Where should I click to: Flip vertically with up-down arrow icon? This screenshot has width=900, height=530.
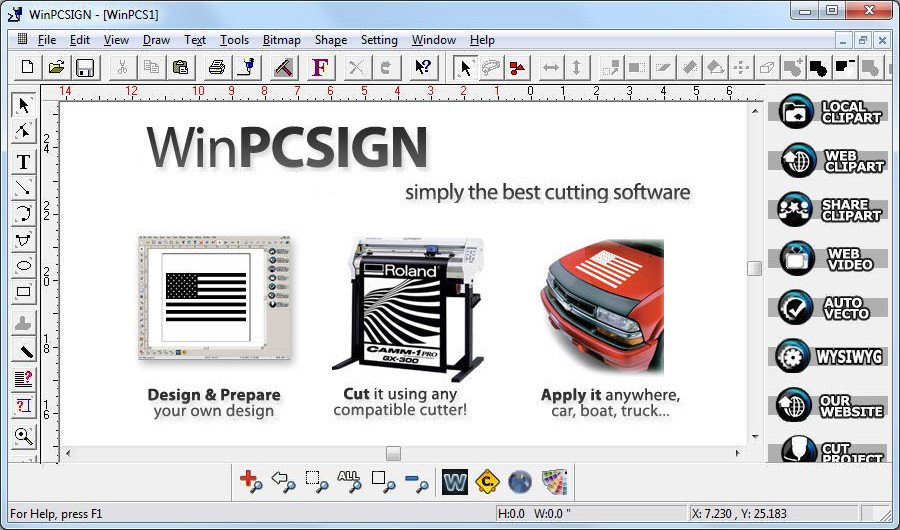click(576, 68)
